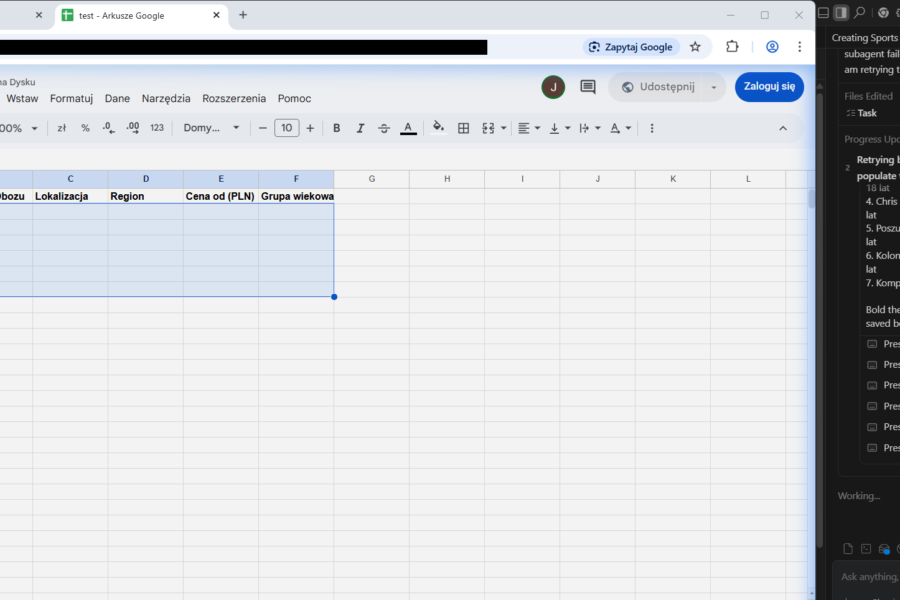Click the Zapytaj Google button
The width and height of the screenshot is (900, 600).
(x=631, y=47)
